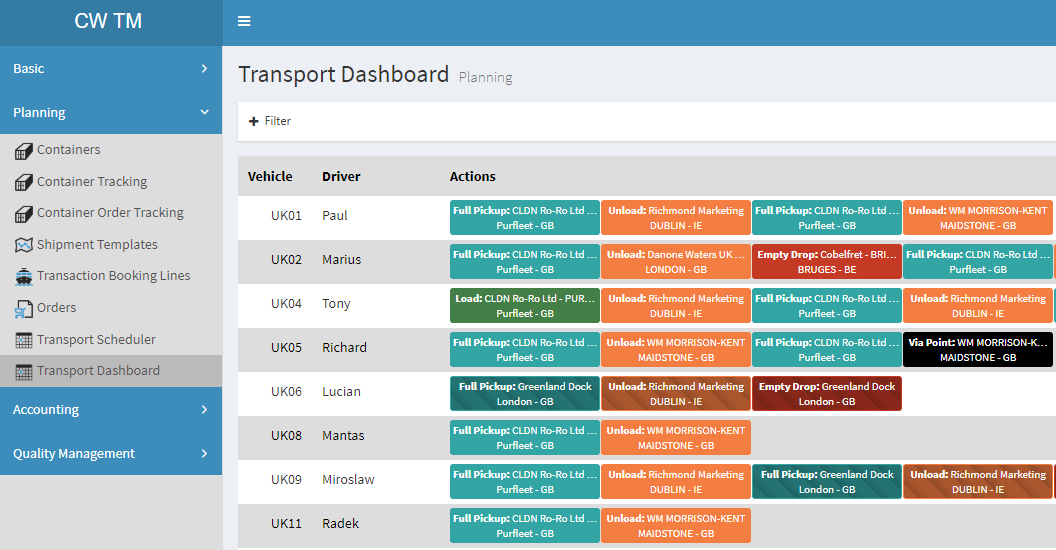The image size is (1056, 550).
Task: Click the Container Tracking icon
Action: 24,182
